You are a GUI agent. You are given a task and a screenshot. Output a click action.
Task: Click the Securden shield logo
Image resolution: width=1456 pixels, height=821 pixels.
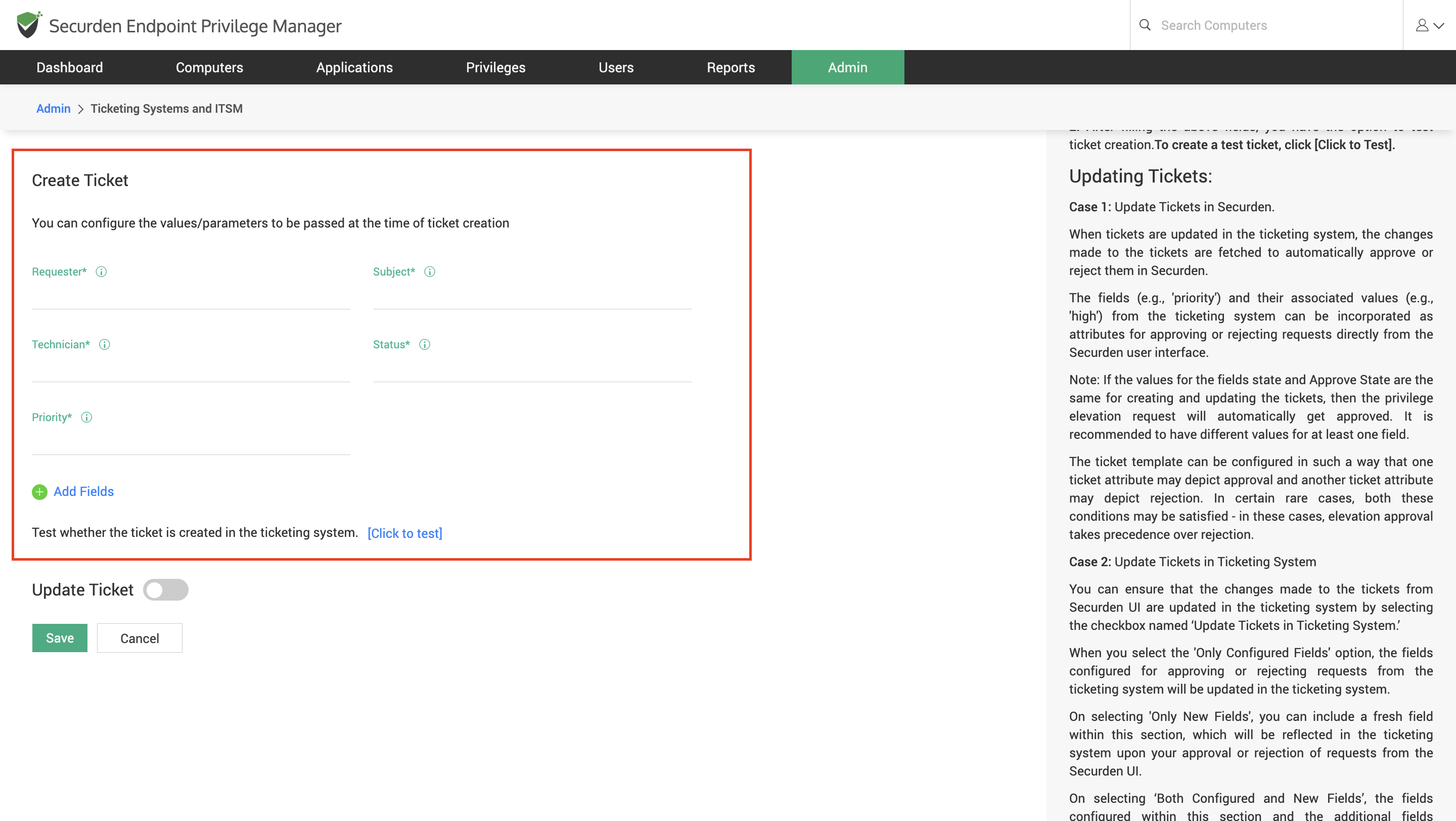pyautogui.click(x=28, y=25)
